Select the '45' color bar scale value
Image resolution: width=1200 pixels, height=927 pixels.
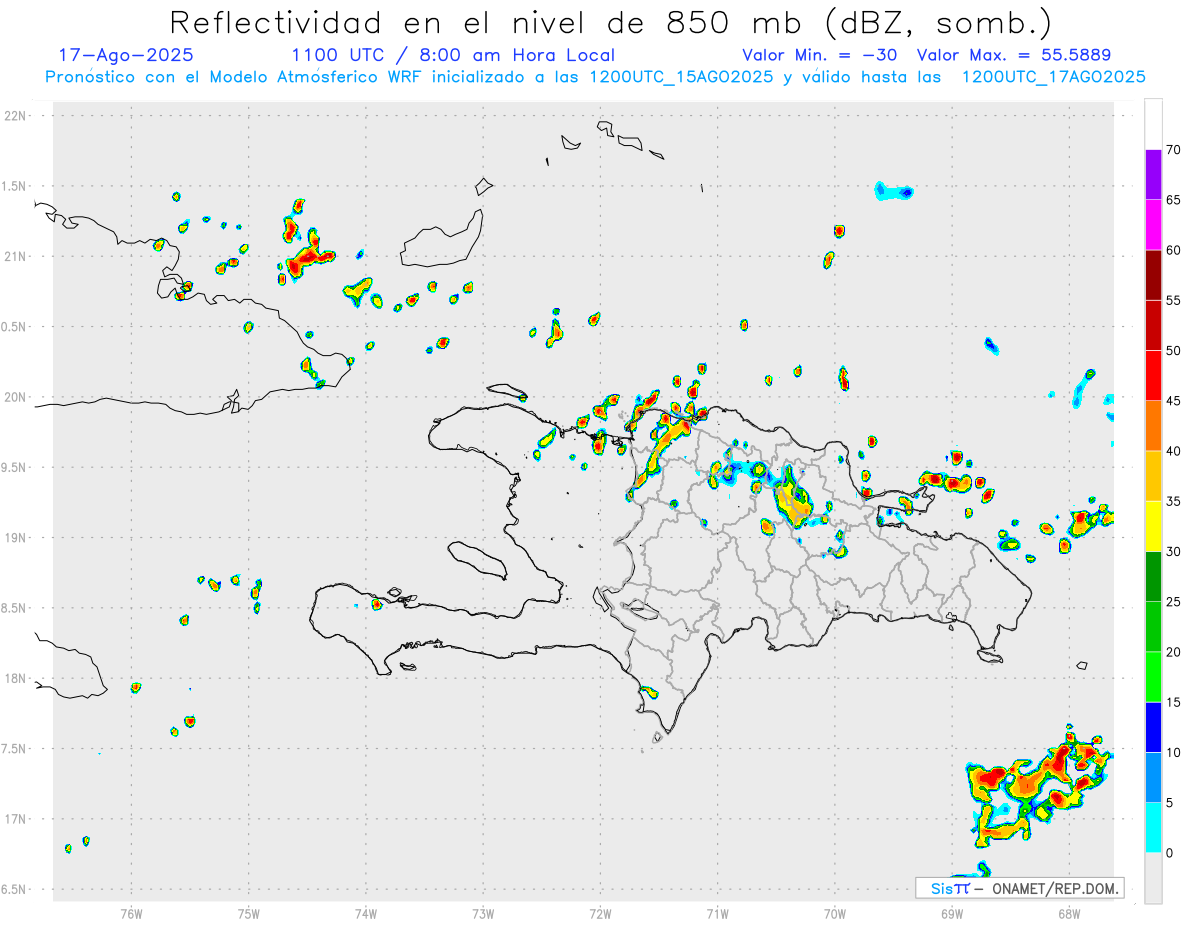tap(1174, 401)
